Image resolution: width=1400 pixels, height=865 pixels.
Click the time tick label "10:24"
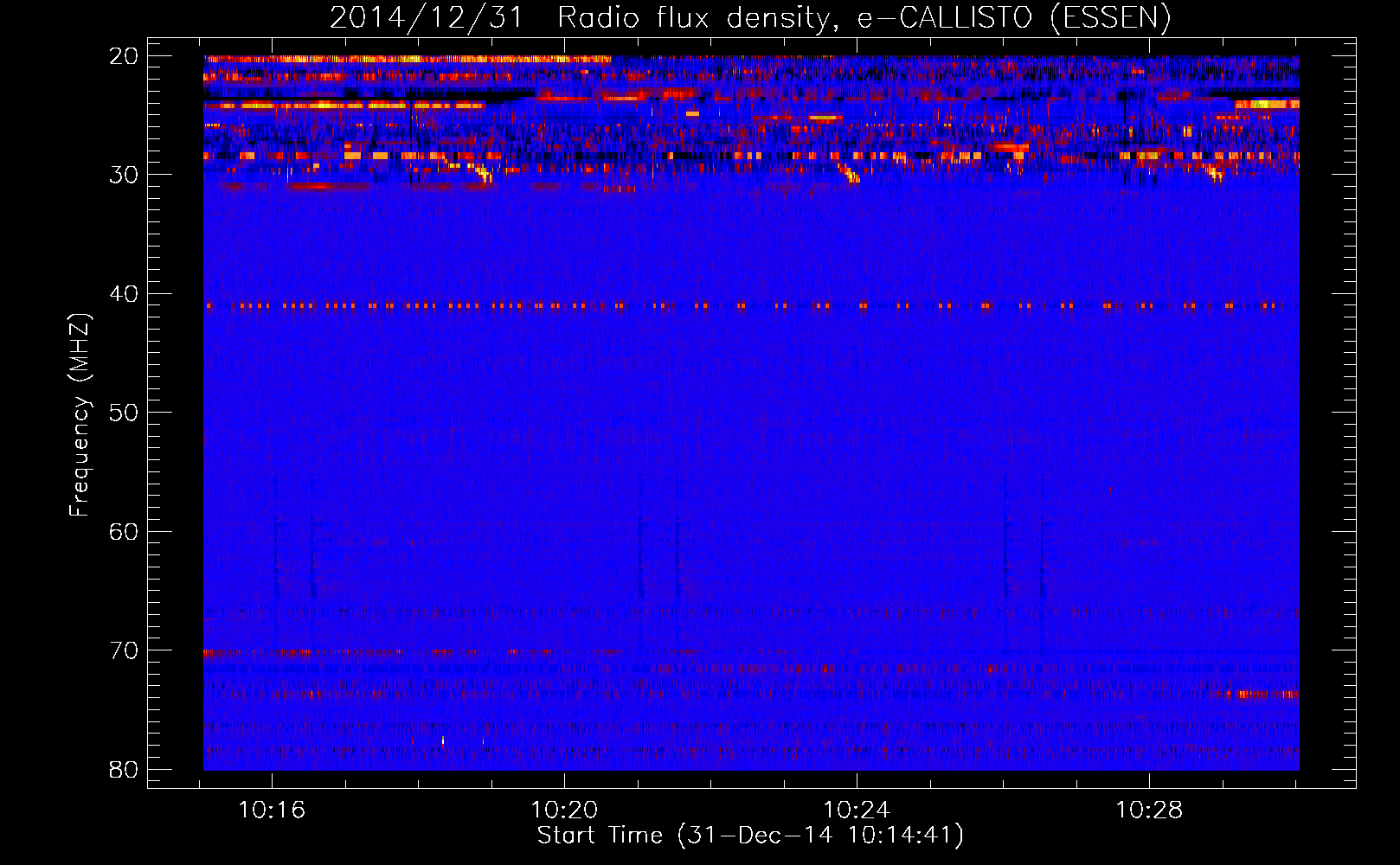point(857,811)
